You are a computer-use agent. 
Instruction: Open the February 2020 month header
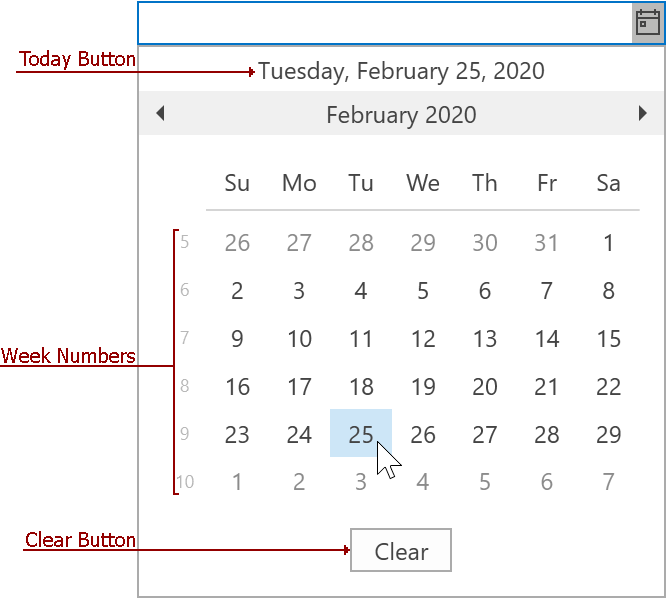point(401,115)
